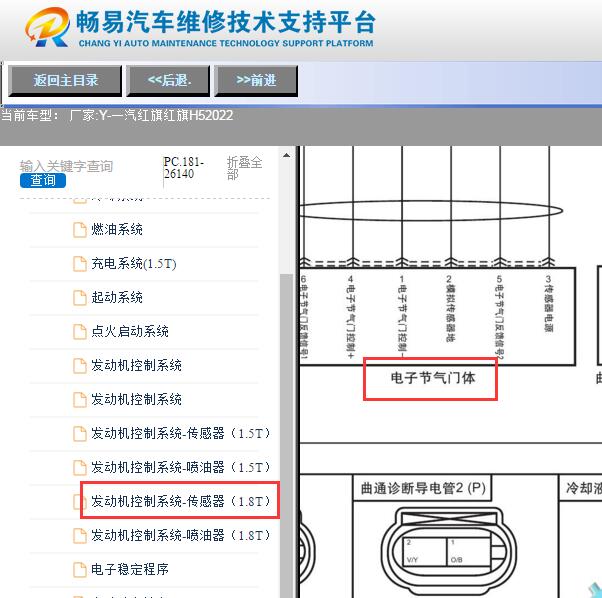This screenshot has height=598, width=602.
Task: Click the tree panel vertical scrollbar thumb
Action: pyautogui.click(x=286, y=434)
